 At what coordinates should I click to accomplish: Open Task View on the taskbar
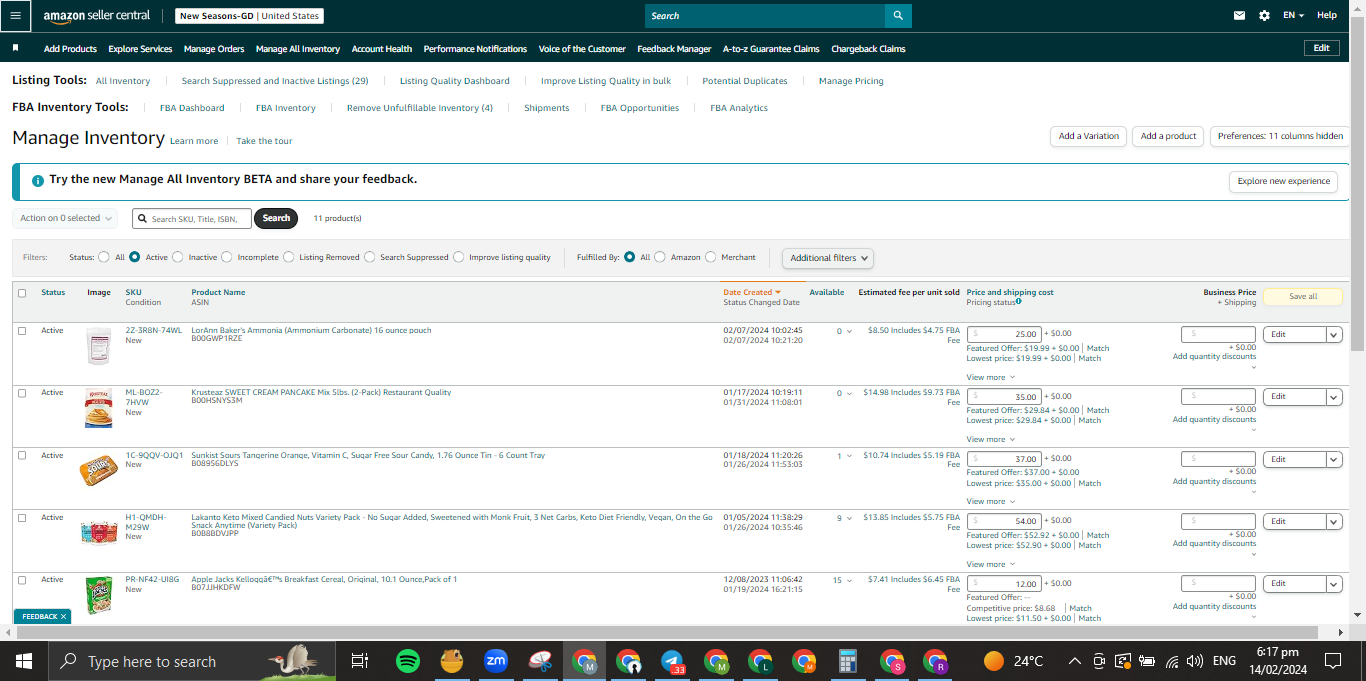360,661
